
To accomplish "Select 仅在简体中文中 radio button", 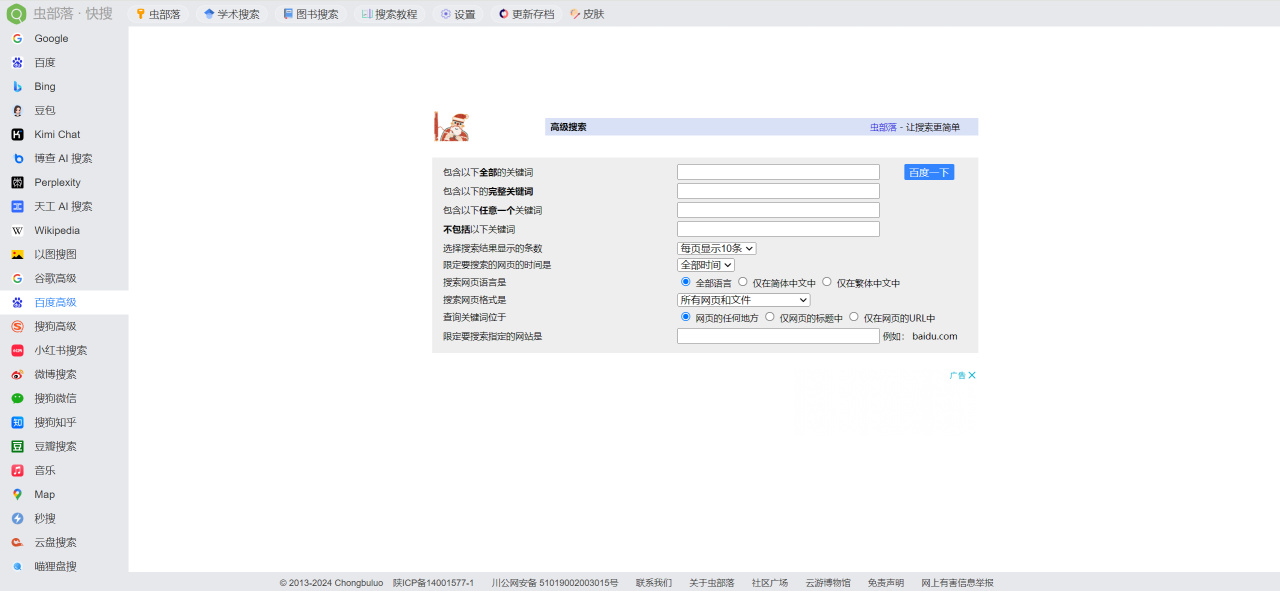I will pyautogui.click(x=743, y=282).
